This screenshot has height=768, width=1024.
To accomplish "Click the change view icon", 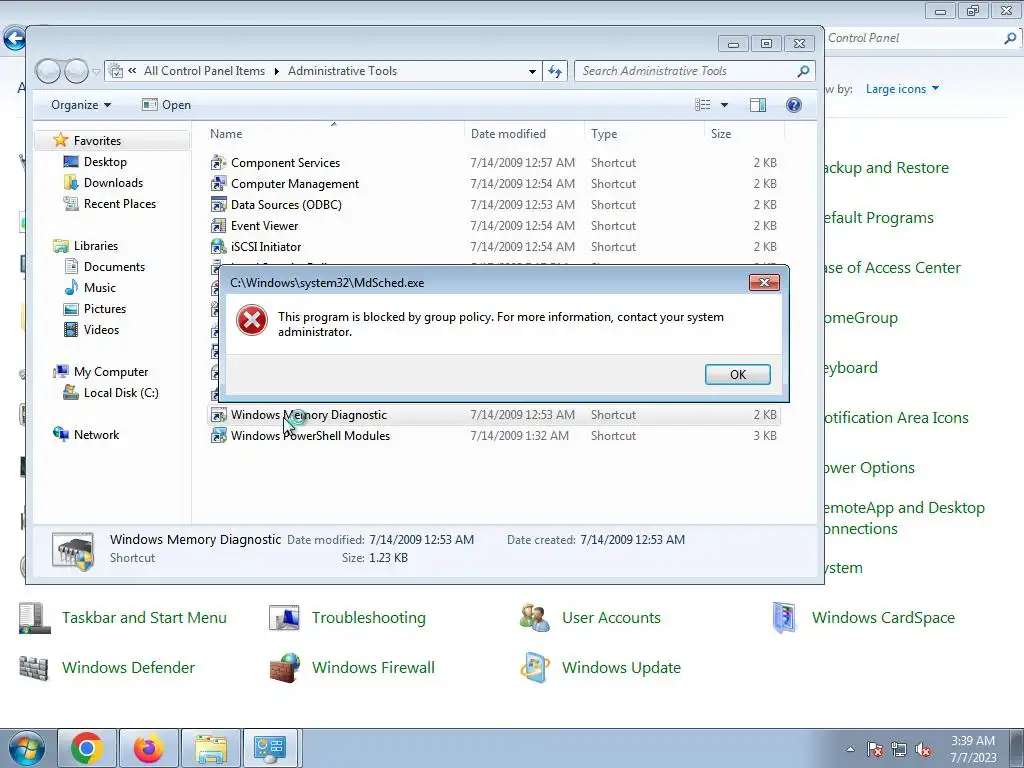I will tap(703, 105).
